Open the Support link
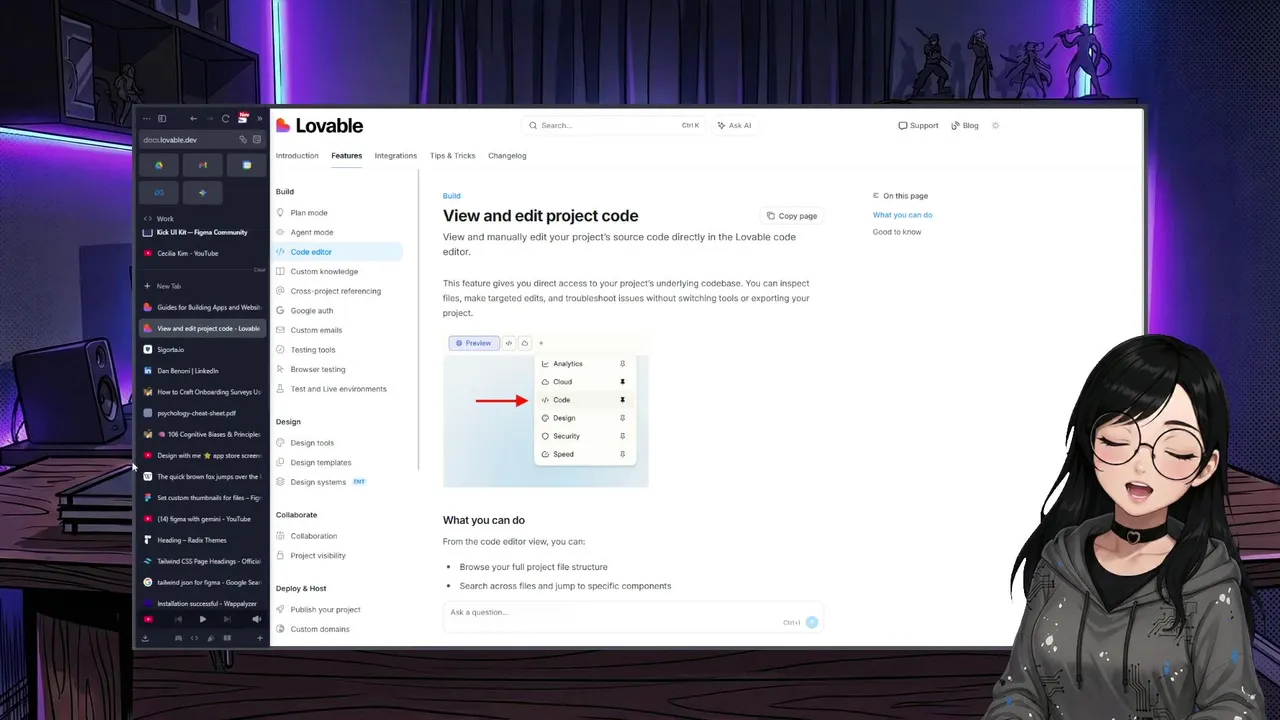 coord(918,125)
